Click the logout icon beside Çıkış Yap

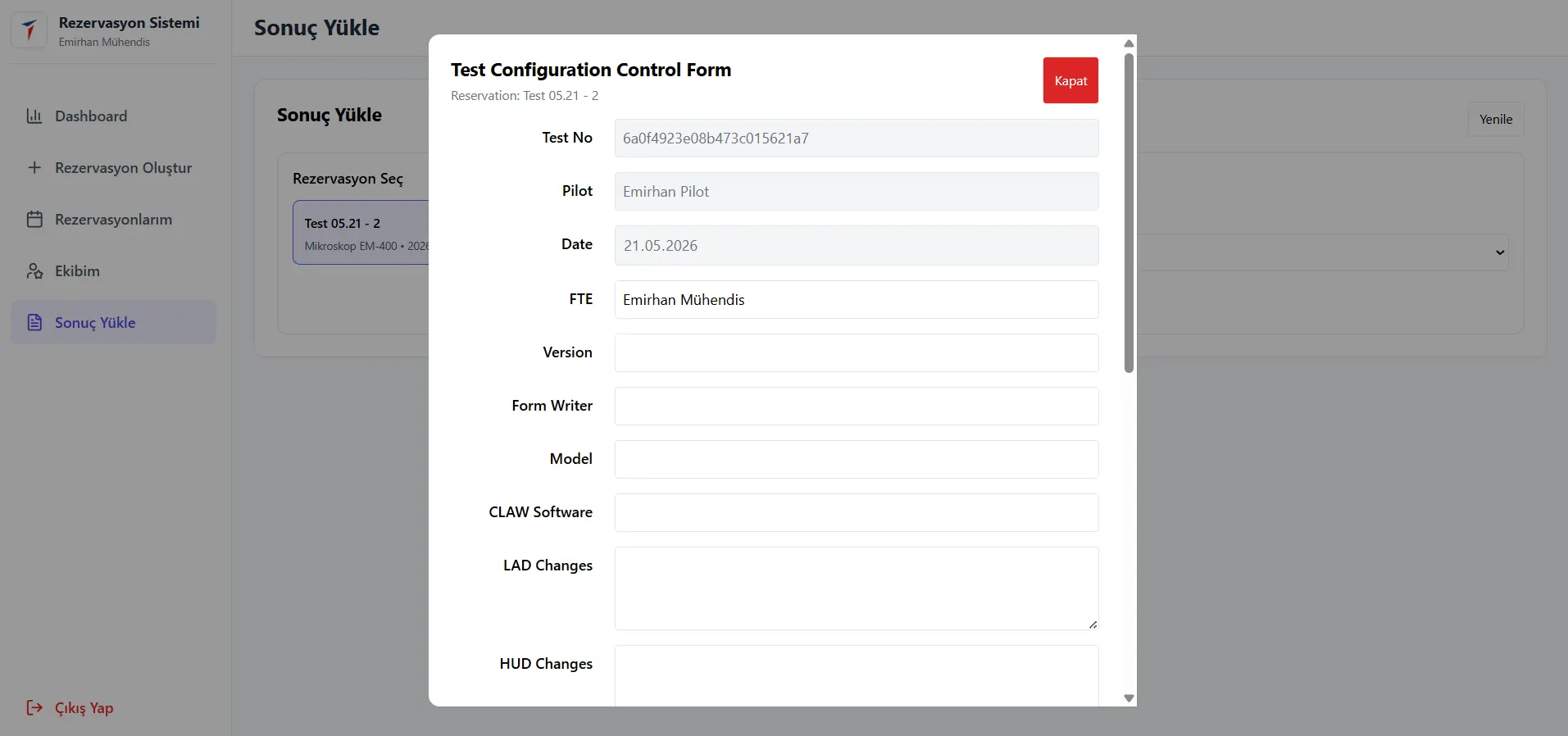34,708
